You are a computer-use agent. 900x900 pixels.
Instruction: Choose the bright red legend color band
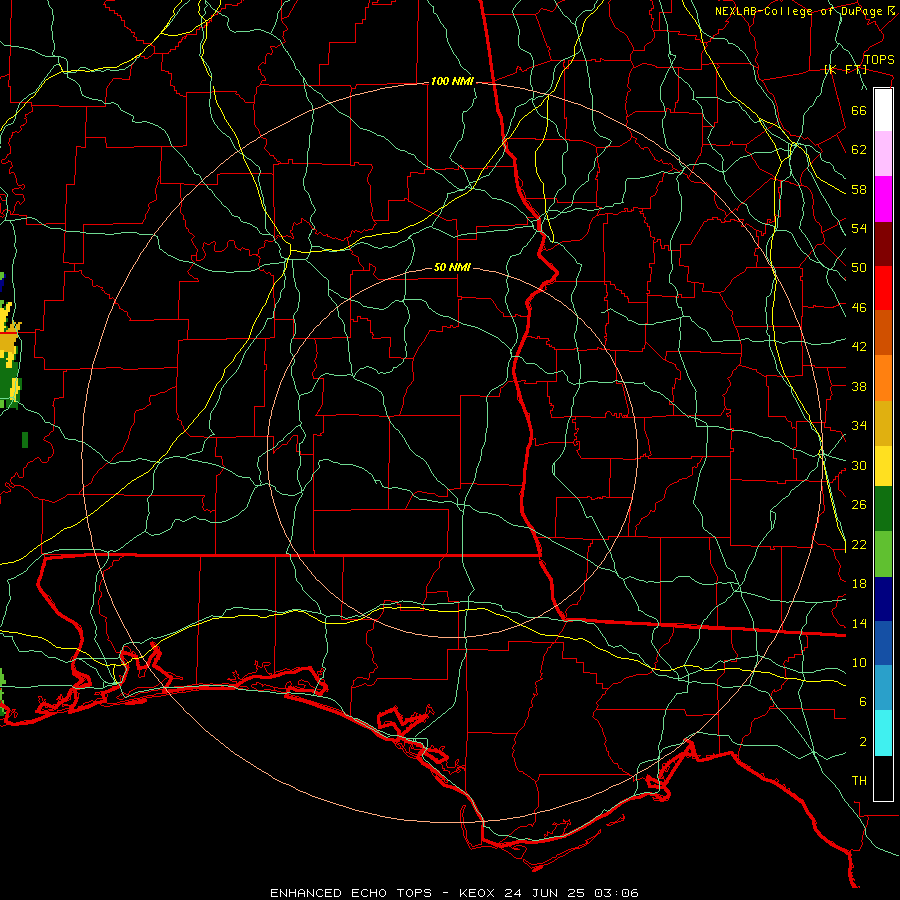pos(883,288)
